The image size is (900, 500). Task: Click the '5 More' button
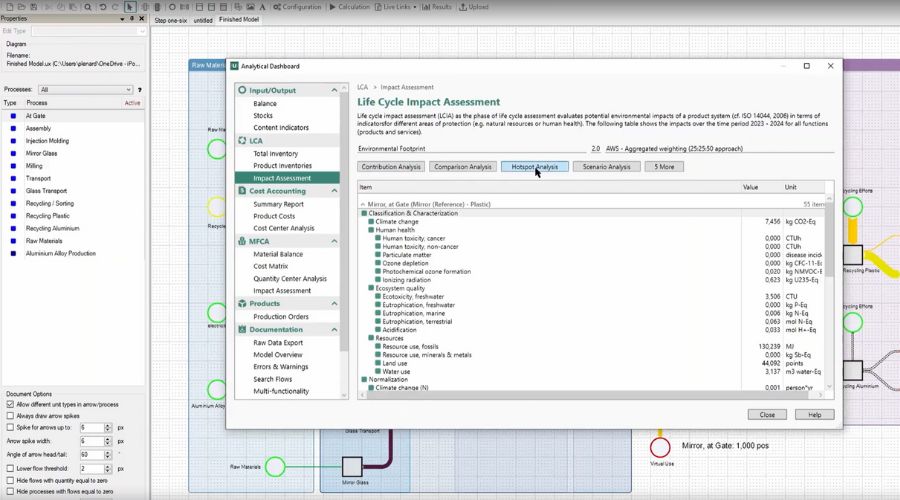tap(664, 167)
